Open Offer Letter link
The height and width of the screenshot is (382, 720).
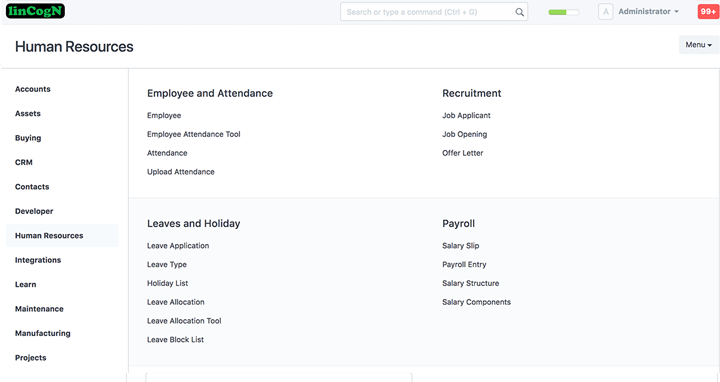pyautogui.click(x=462, y=153)
